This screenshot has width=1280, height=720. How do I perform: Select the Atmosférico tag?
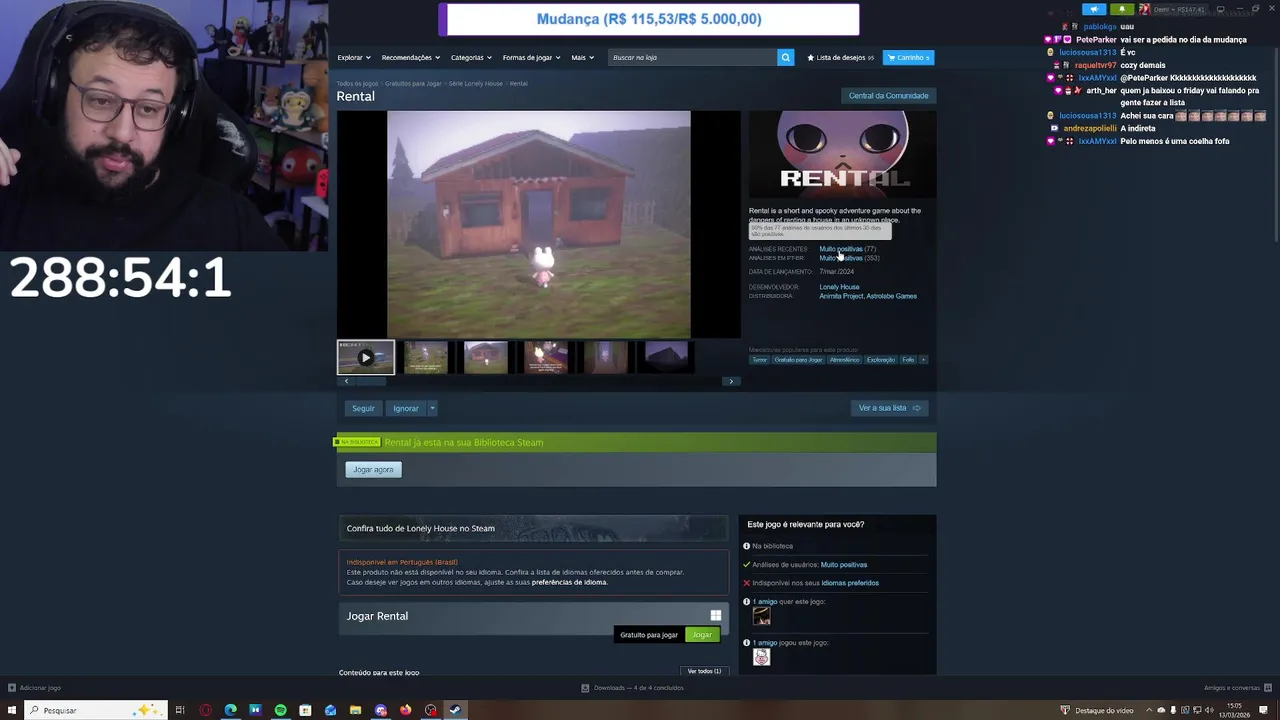click(x=845, y=360)
